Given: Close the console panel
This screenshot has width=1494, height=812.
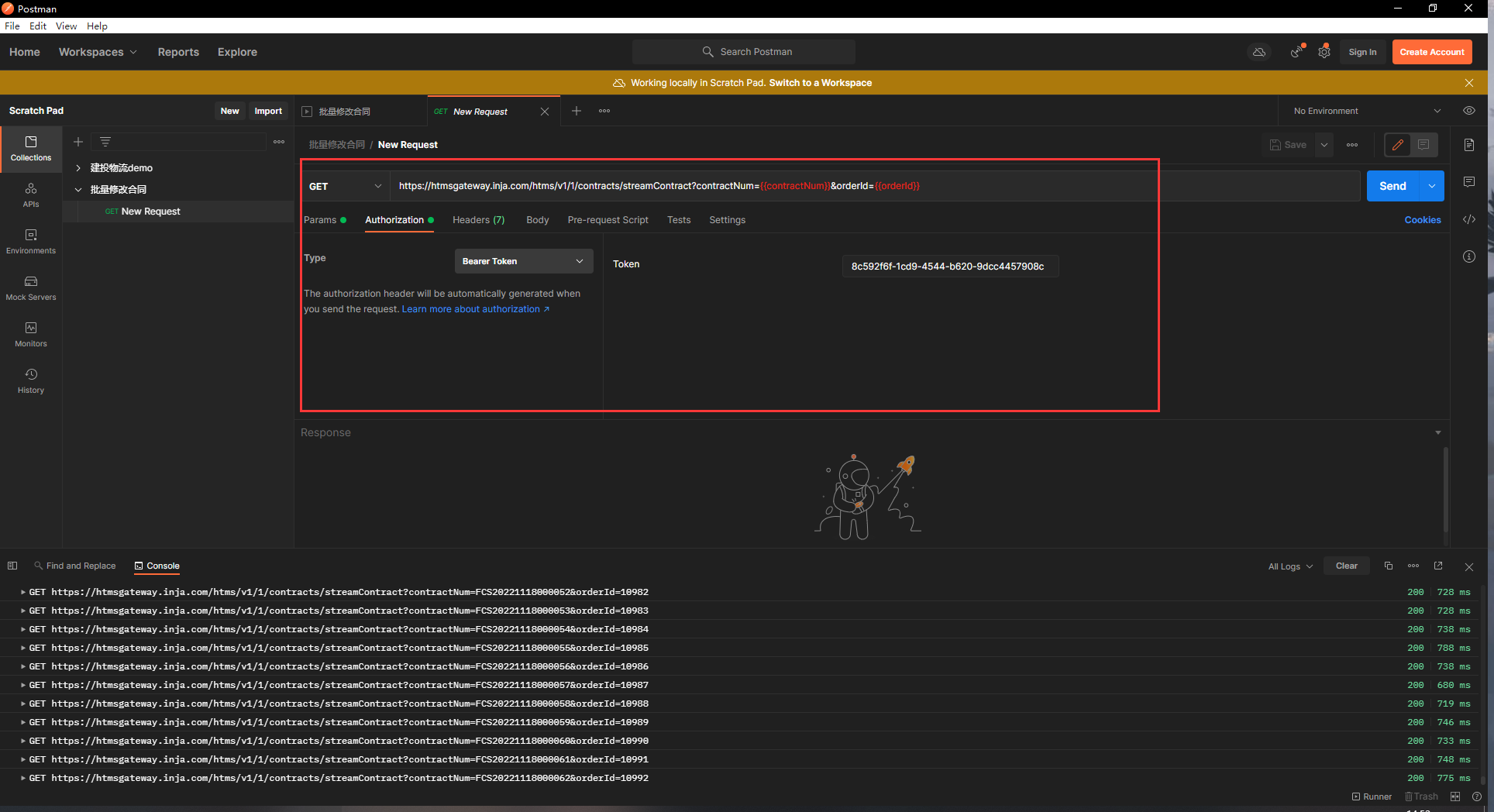Looking at the screenshot, I should [x=1469, y=566].
